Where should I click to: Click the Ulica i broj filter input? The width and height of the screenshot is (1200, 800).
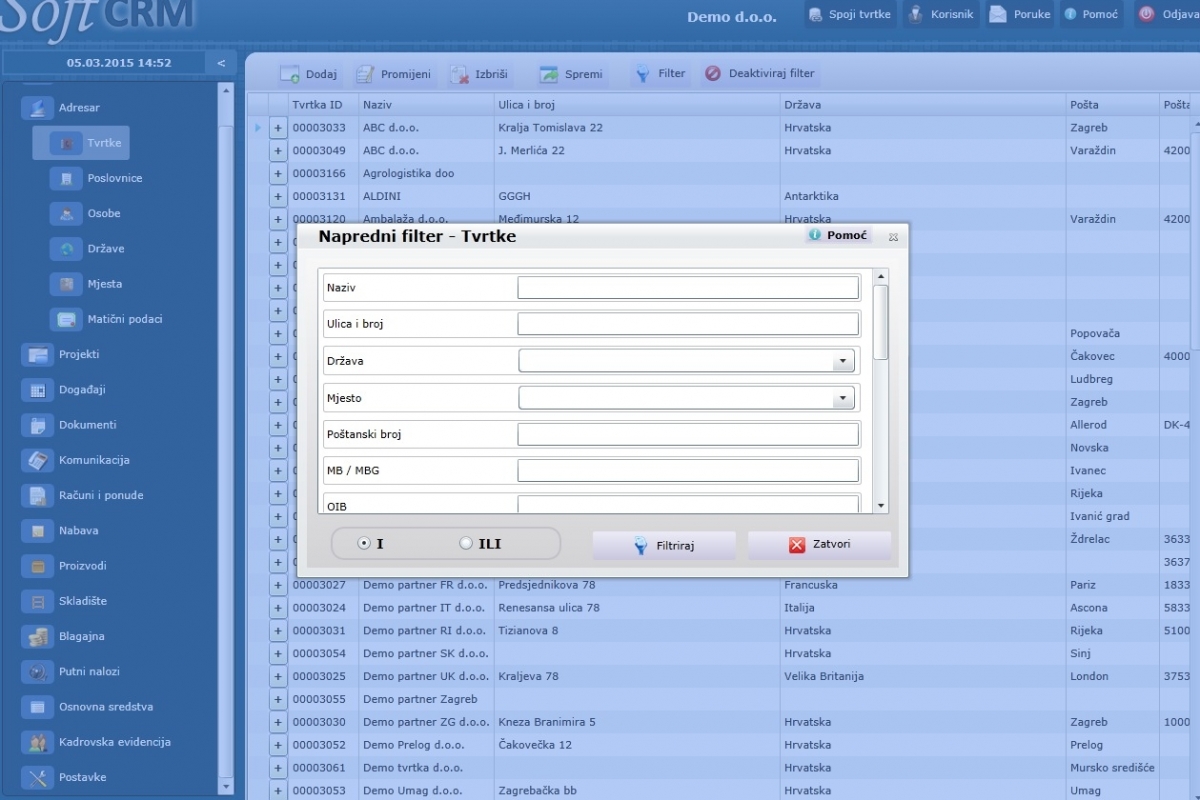click(x=688, y=324)
